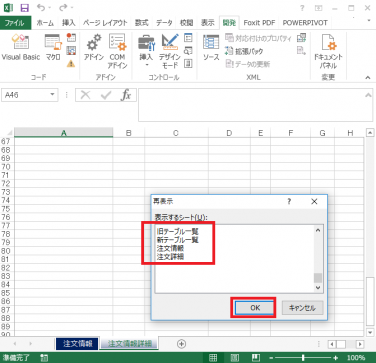
Task: Toggle デザインモード (Design Mode)
Action: point(170,51)
